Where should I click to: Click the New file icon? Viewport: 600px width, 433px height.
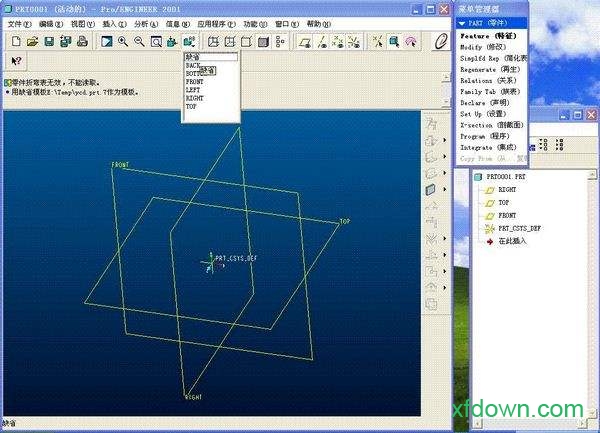tap(16, 41)
